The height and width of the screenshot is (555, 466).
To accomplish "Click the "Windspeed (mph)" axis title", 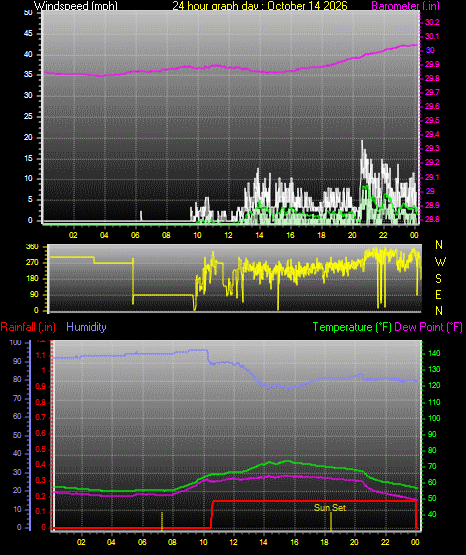I will (x=76, y=5).
